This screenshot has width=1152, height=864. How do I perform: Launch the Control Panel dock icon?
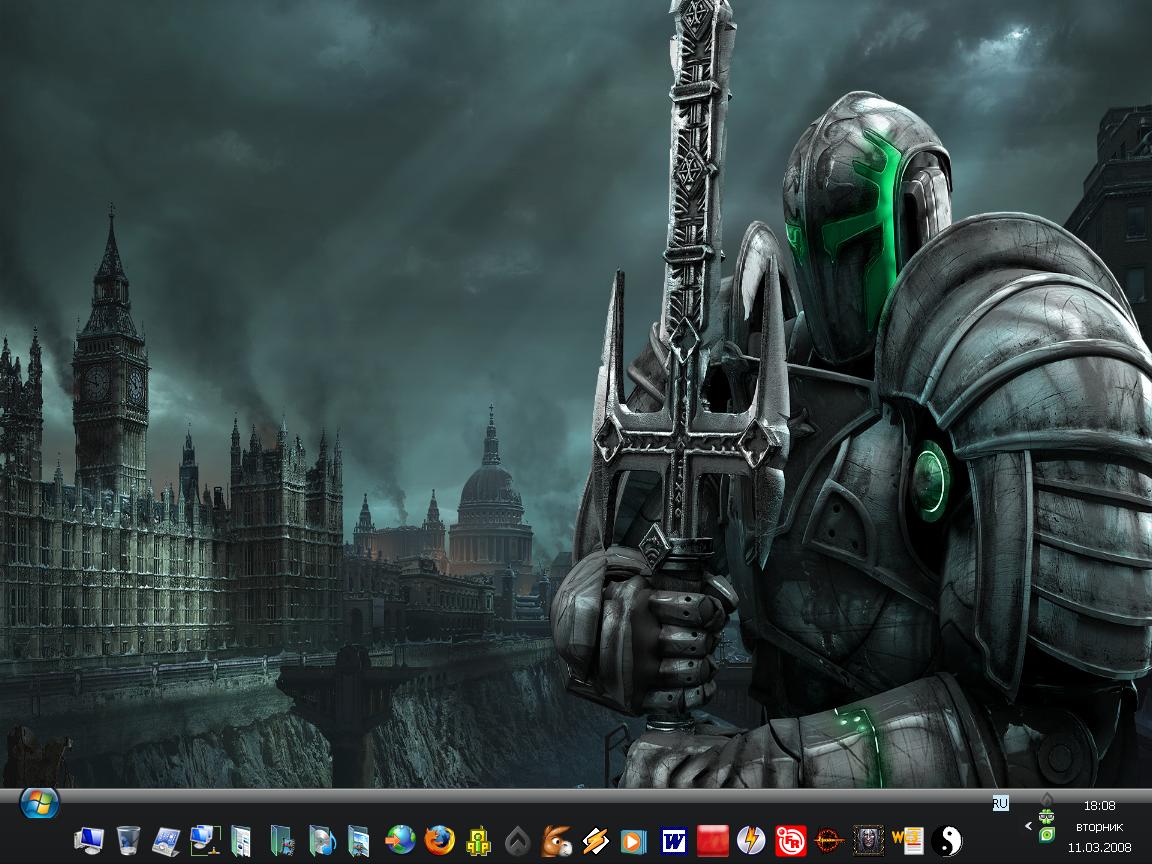167,840
